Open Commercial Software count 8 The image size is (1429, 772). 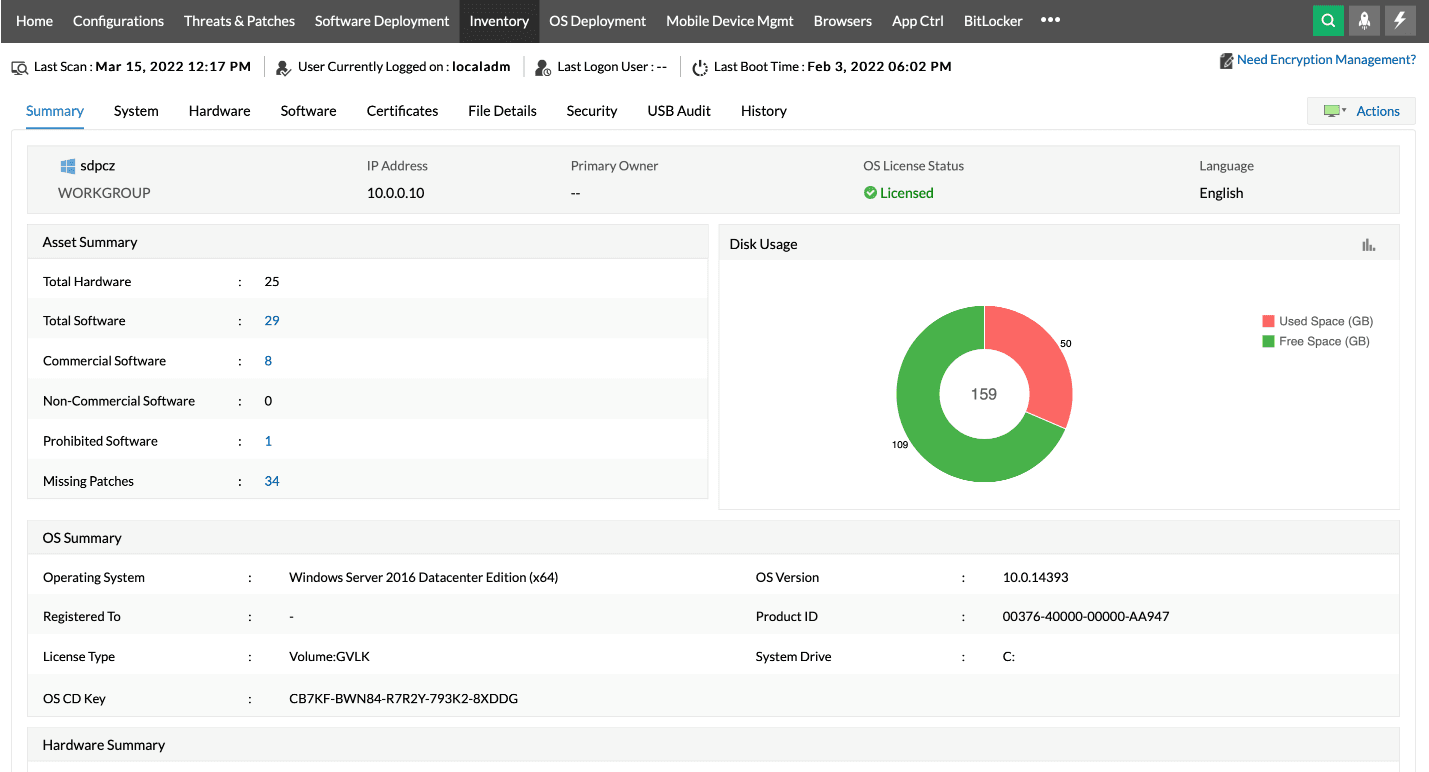(268, 361)
